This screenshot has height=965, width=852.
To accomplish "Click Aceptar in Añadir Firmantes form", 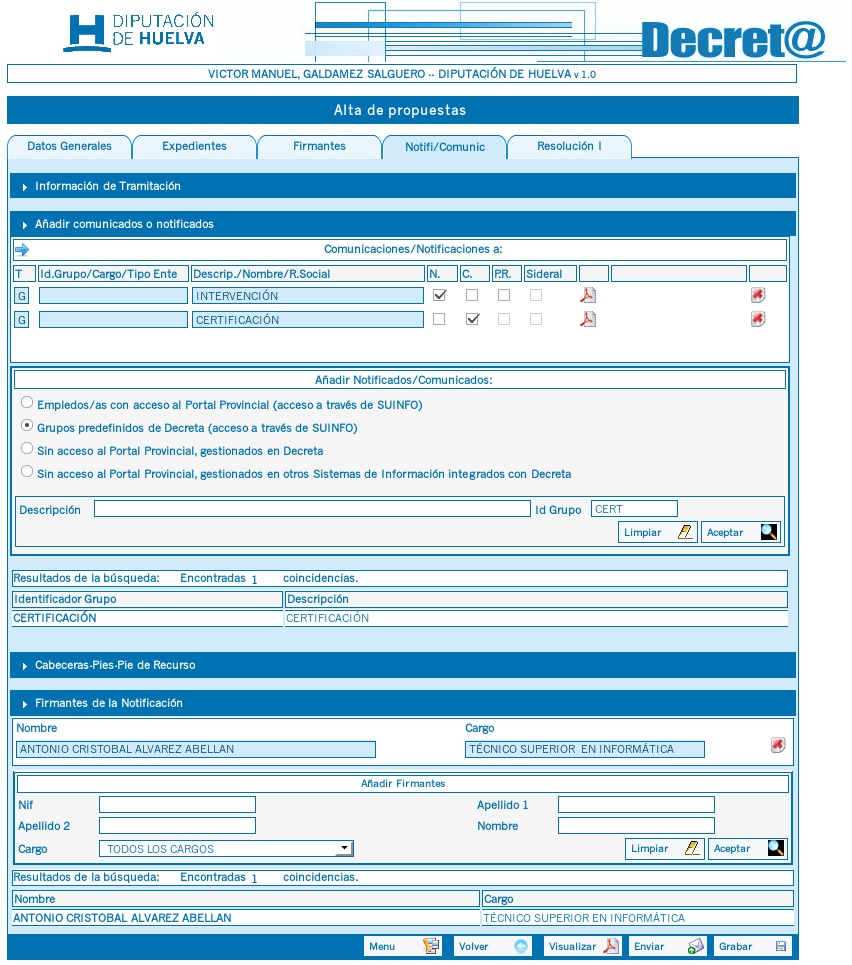I will [748, 849].
